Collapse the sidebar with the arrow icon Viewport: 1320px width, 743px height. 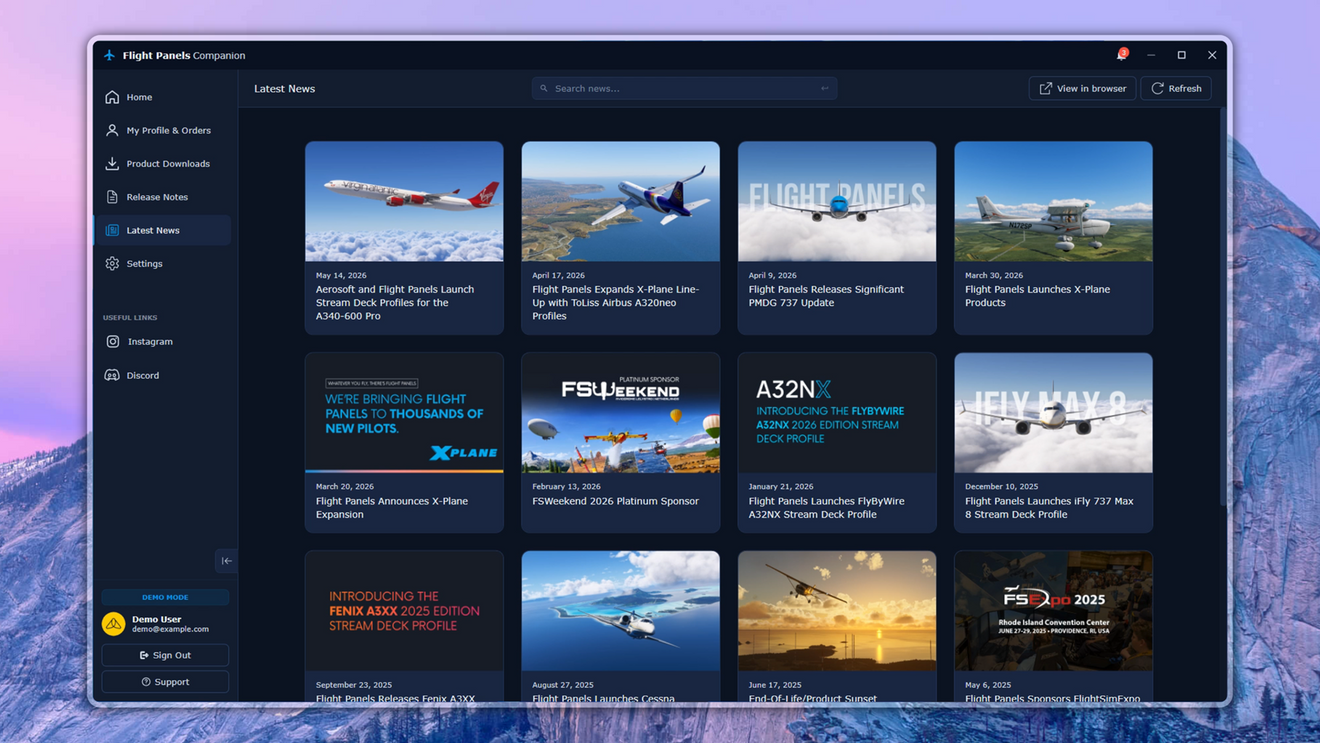(226, 561)
